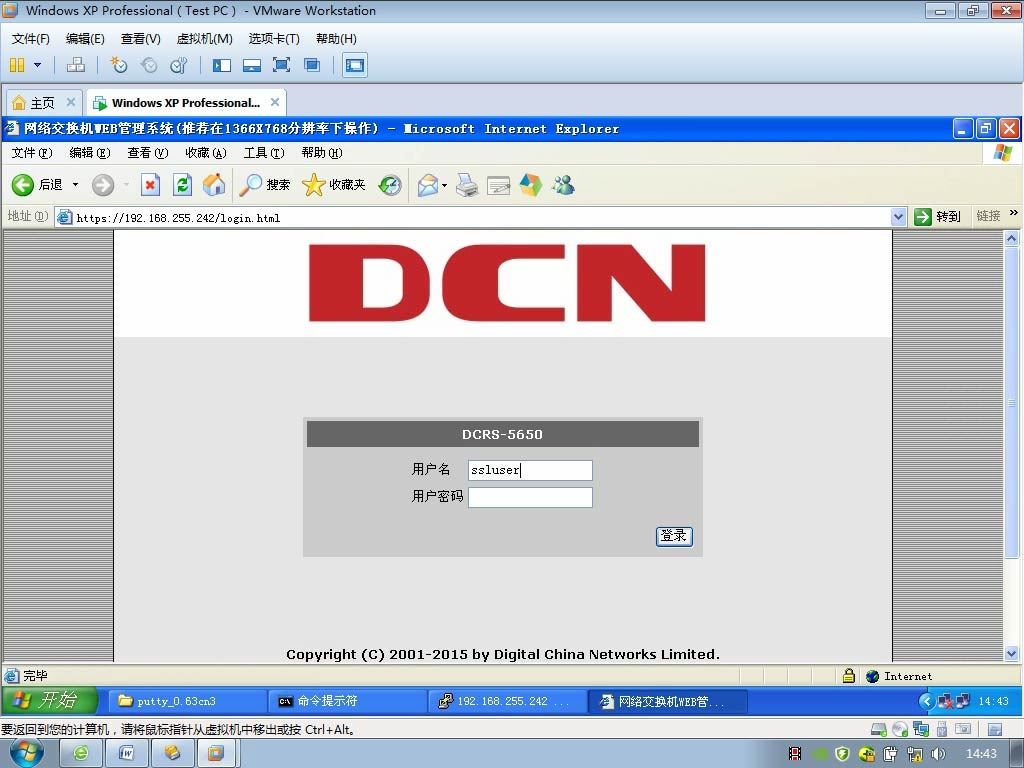
Task: Switch to 192.168.255.242 PuTTY taskbar item
Action: point(507,701)
